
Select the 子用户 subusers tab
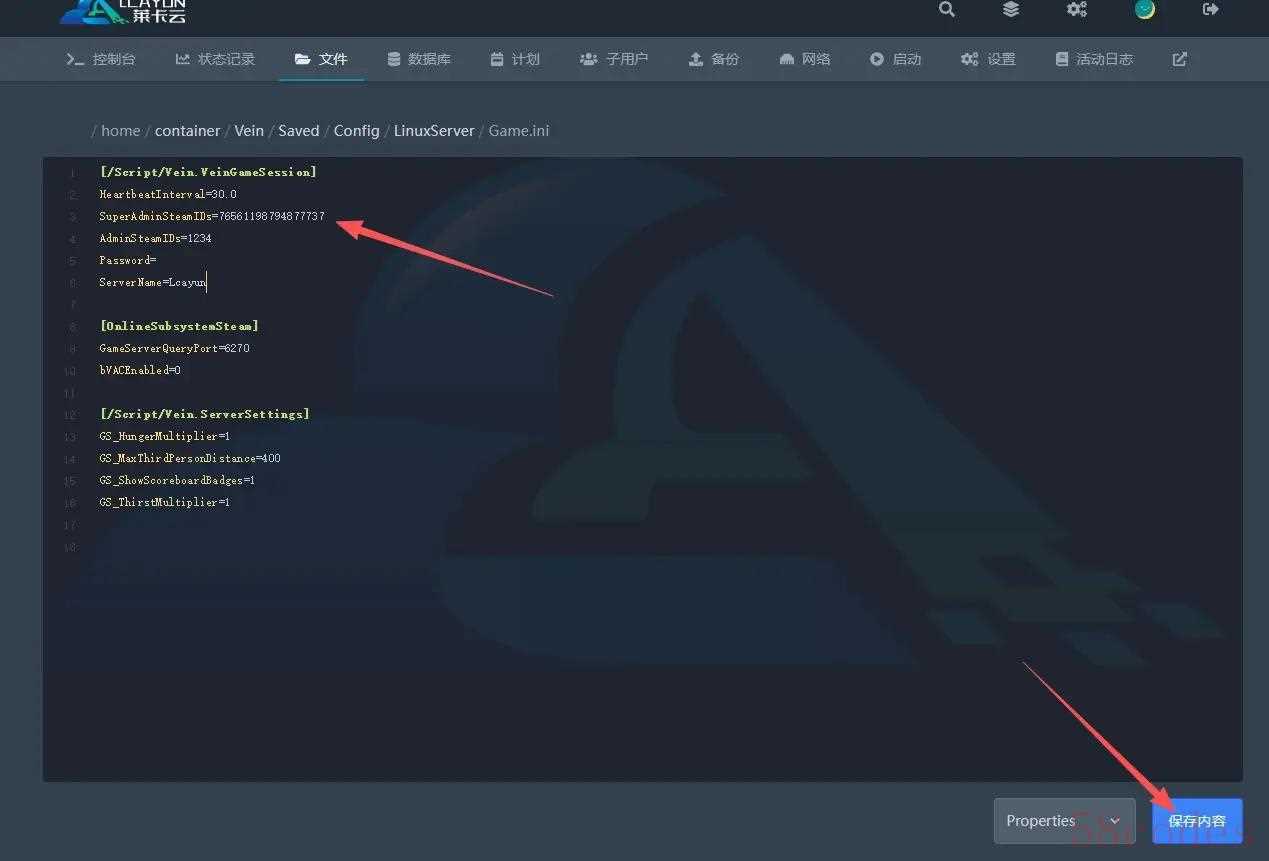coord(614,59)
